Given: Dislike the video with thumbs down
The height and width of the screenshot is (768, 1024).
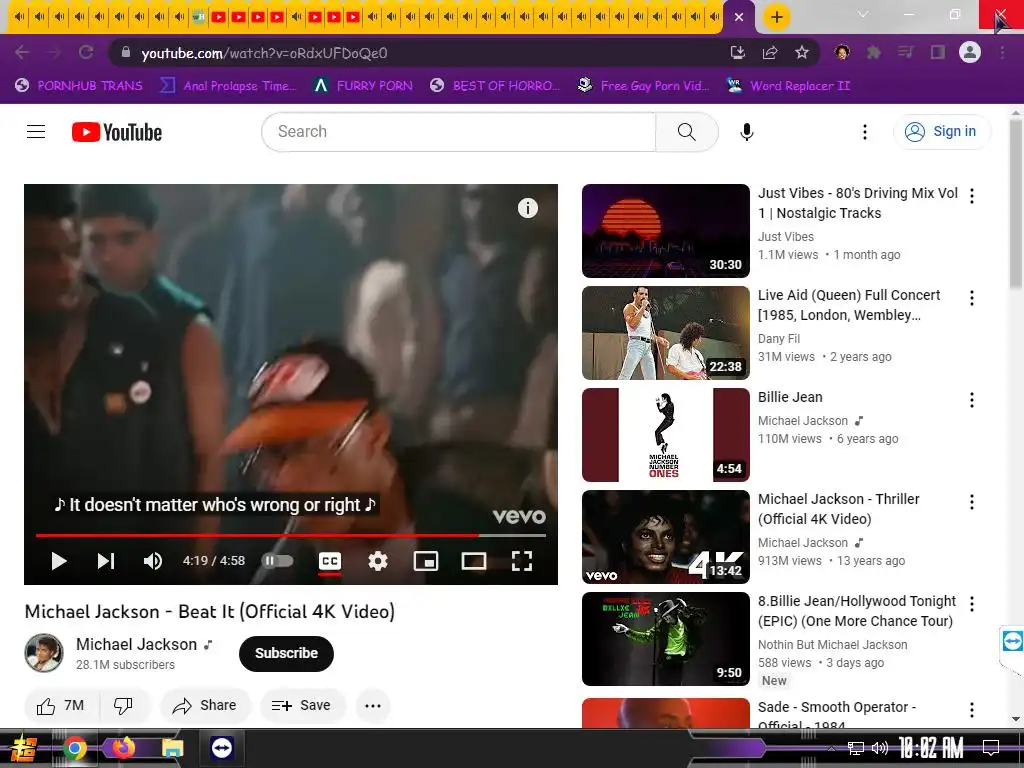Looking at the screenshot, I should pos(123,705).
